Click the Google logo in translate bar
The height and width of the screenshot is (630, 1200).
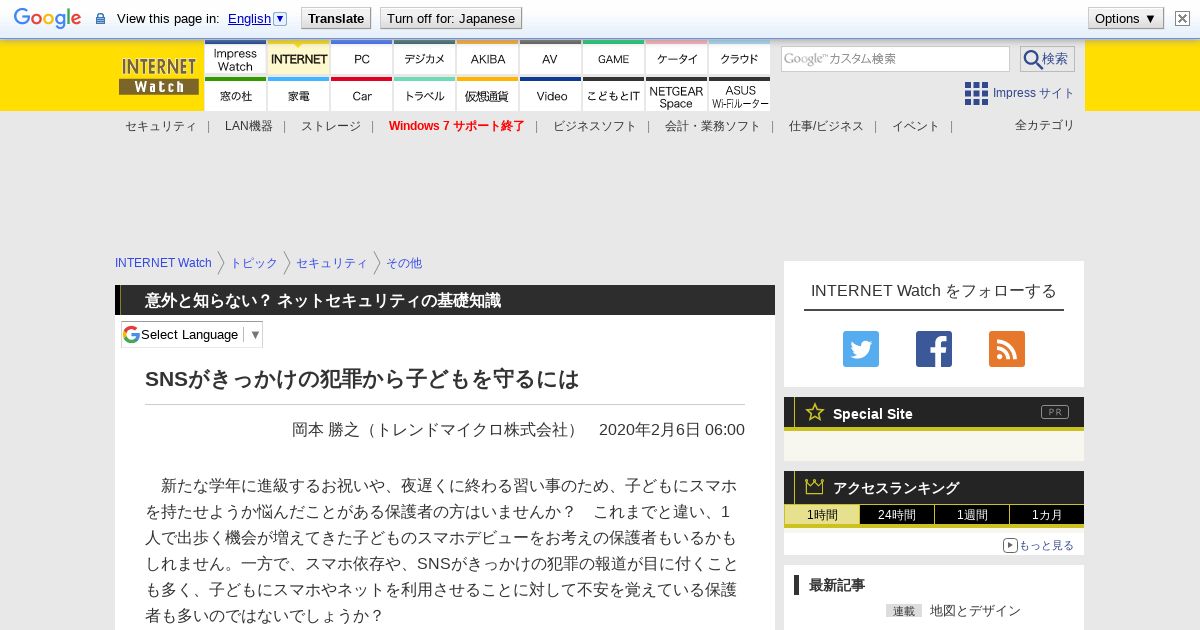click(x=47, y=18)
